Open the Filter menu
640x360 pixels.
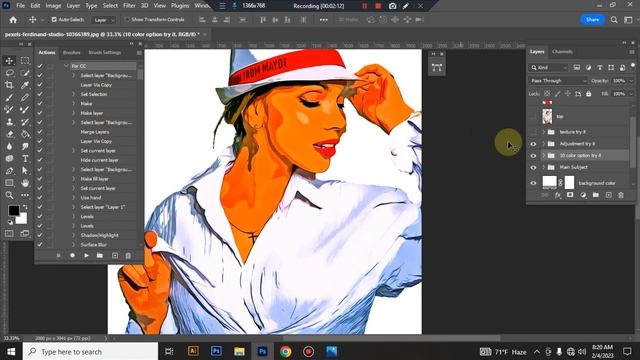pyautogui.click(x=129, y=6)
